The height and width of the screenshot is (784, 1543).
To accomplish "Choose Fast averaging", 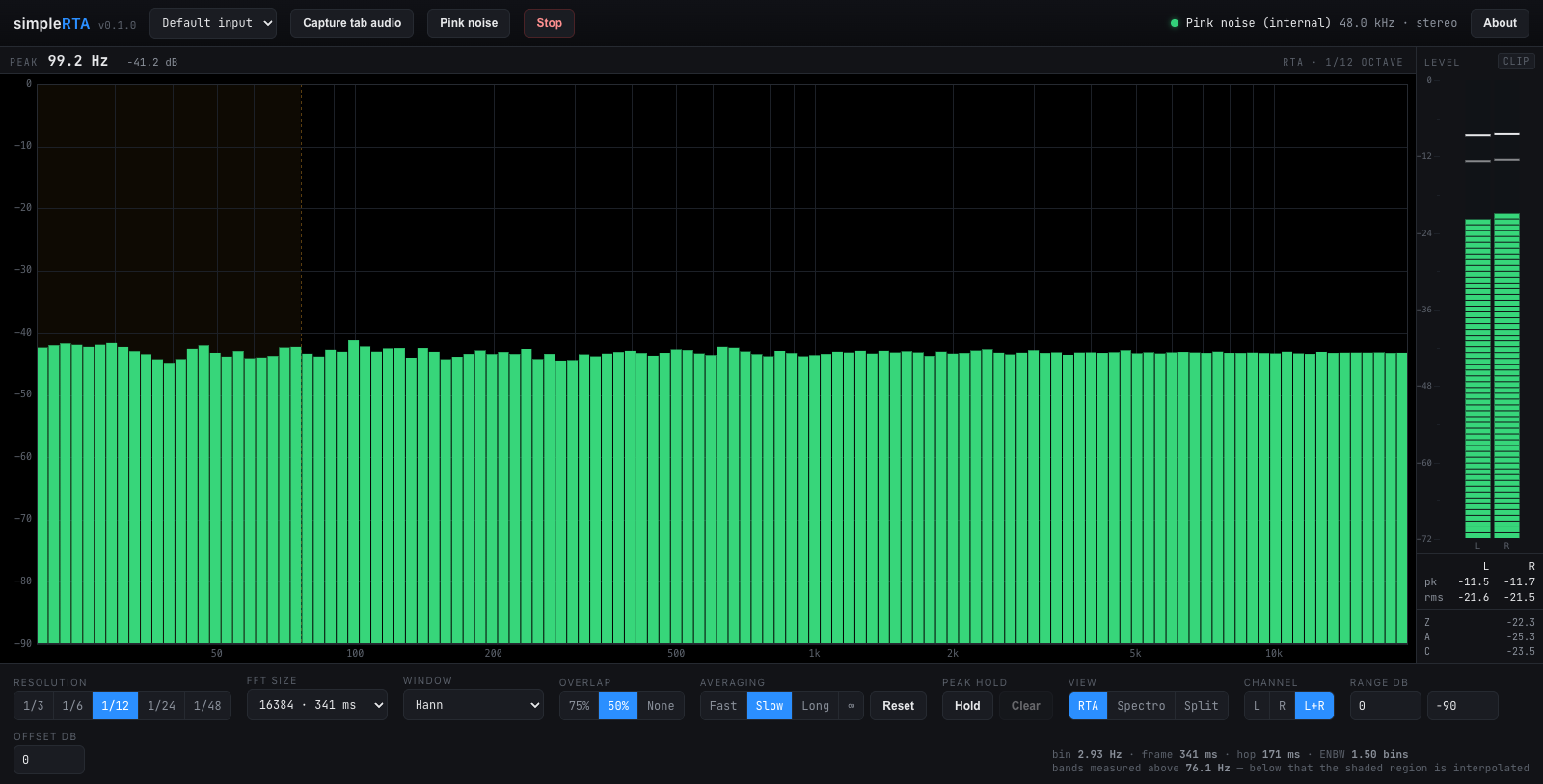I will [723, 706].
